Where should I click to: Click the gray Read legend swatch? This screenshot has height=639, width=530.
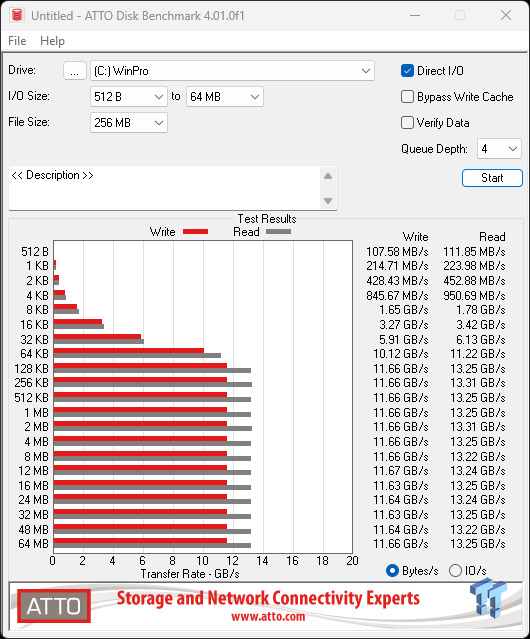pyautogui.click(x=278, y=231)
